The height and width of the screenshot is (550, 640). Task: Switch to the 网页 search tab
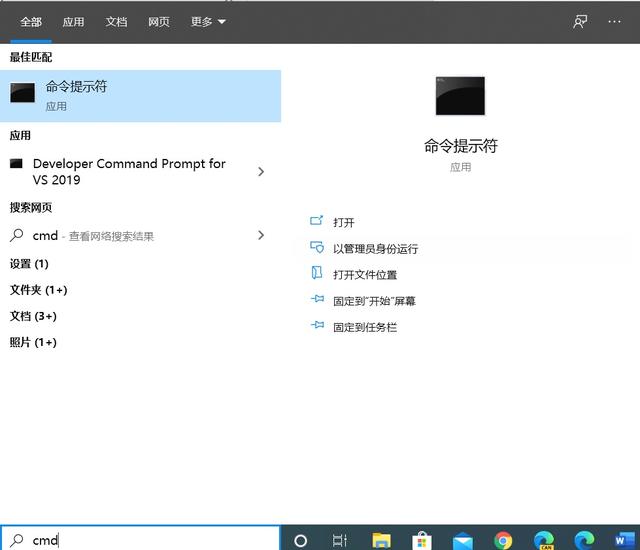(x=159, y=22)
